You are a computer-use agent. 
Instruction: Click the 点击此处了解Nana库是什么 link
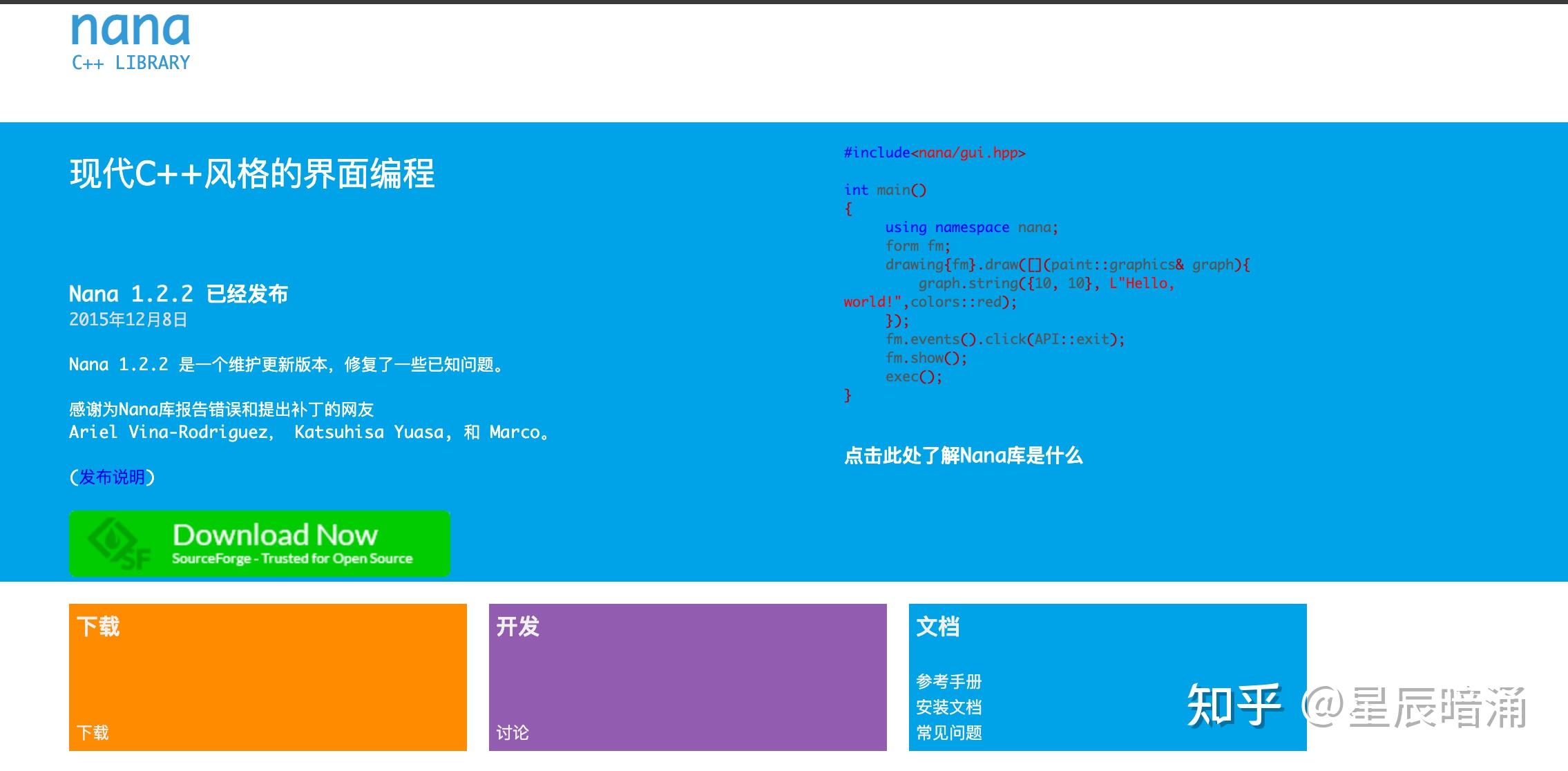click(963, 456)
